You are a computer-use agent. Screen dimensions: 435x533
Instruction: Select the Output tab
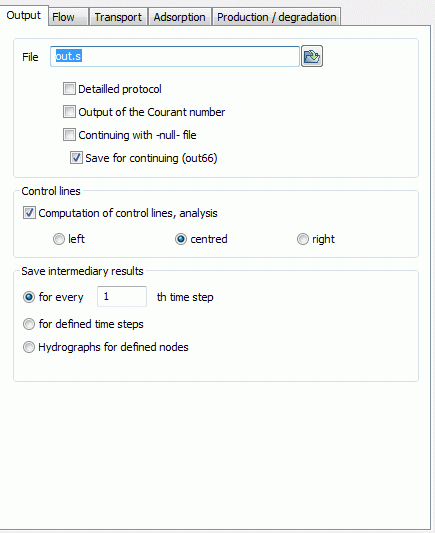tap(24, 16)
